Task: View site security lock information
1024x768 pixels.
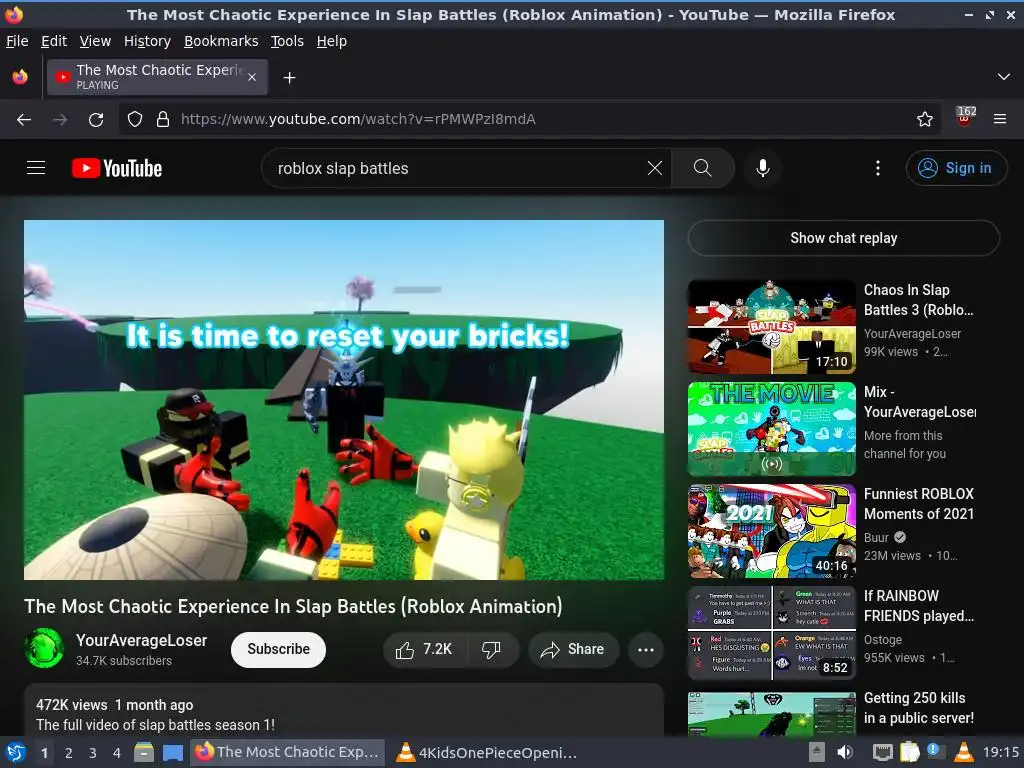Action: [x=163, y=120]
